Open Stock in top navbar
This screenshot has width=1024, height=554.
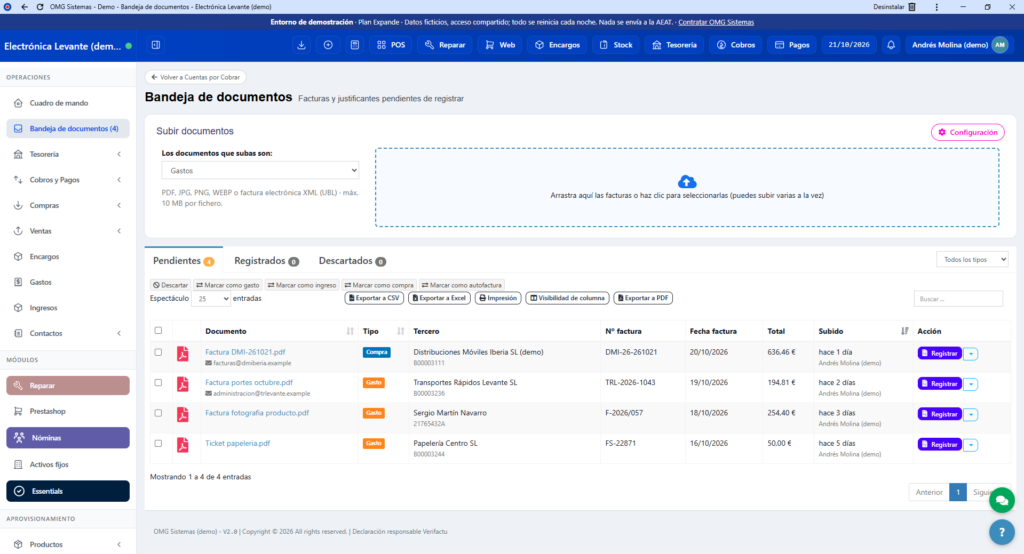click(x=616, y=45)
